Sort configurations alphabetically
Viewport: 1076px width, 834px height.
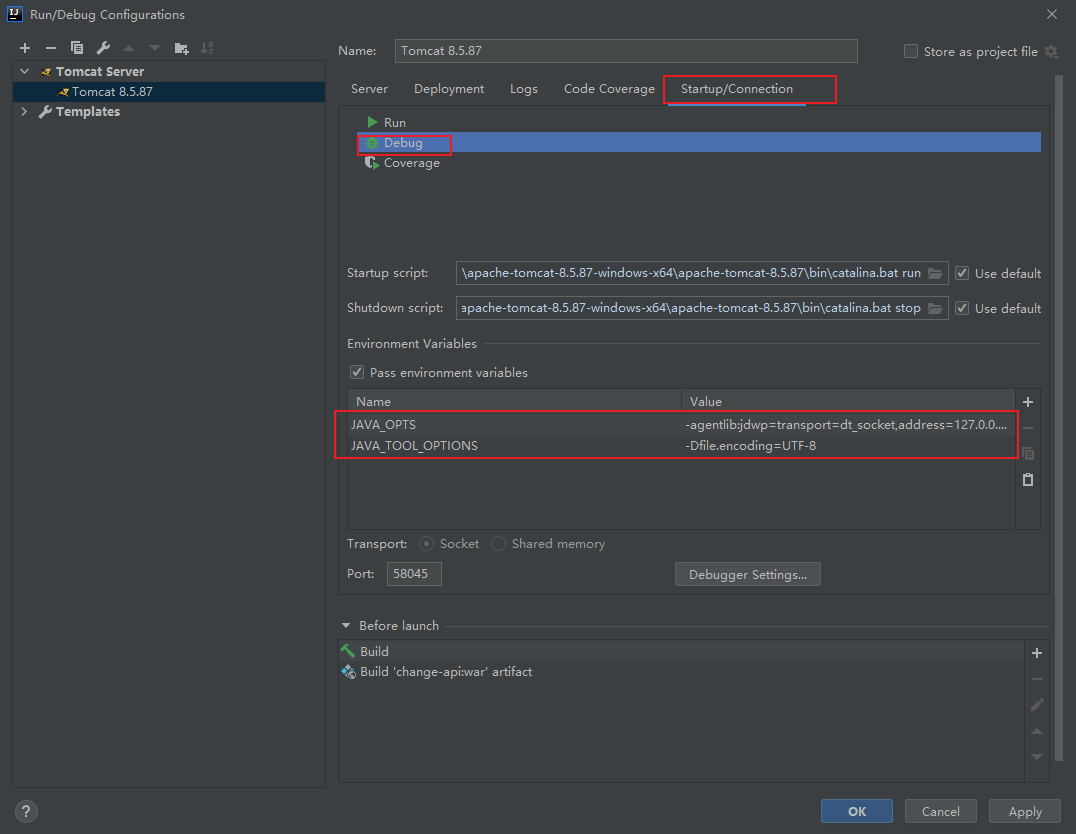[207, 48]
